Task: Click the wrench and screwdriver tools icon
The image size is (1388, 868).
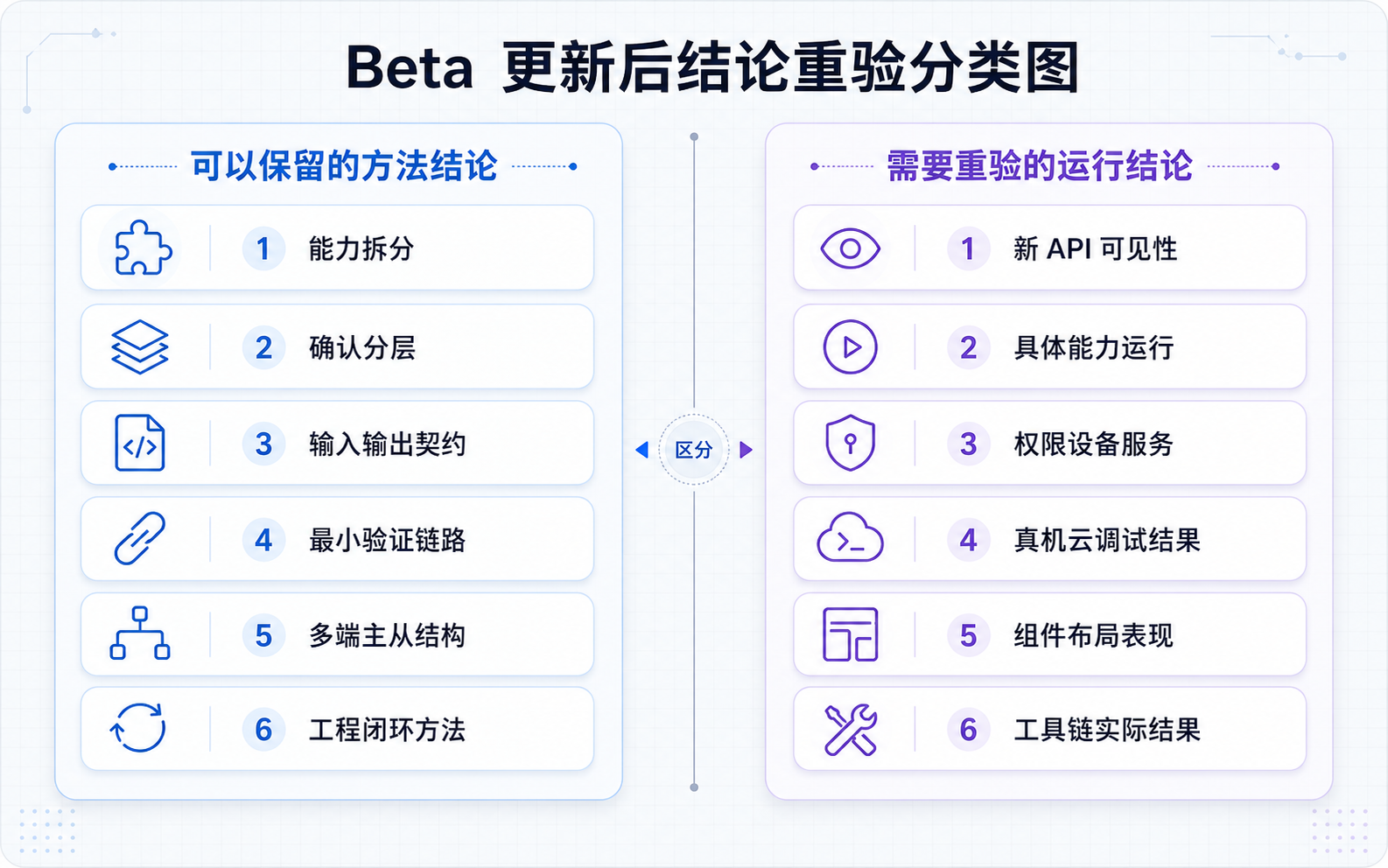Action: [x=851, y=730]
